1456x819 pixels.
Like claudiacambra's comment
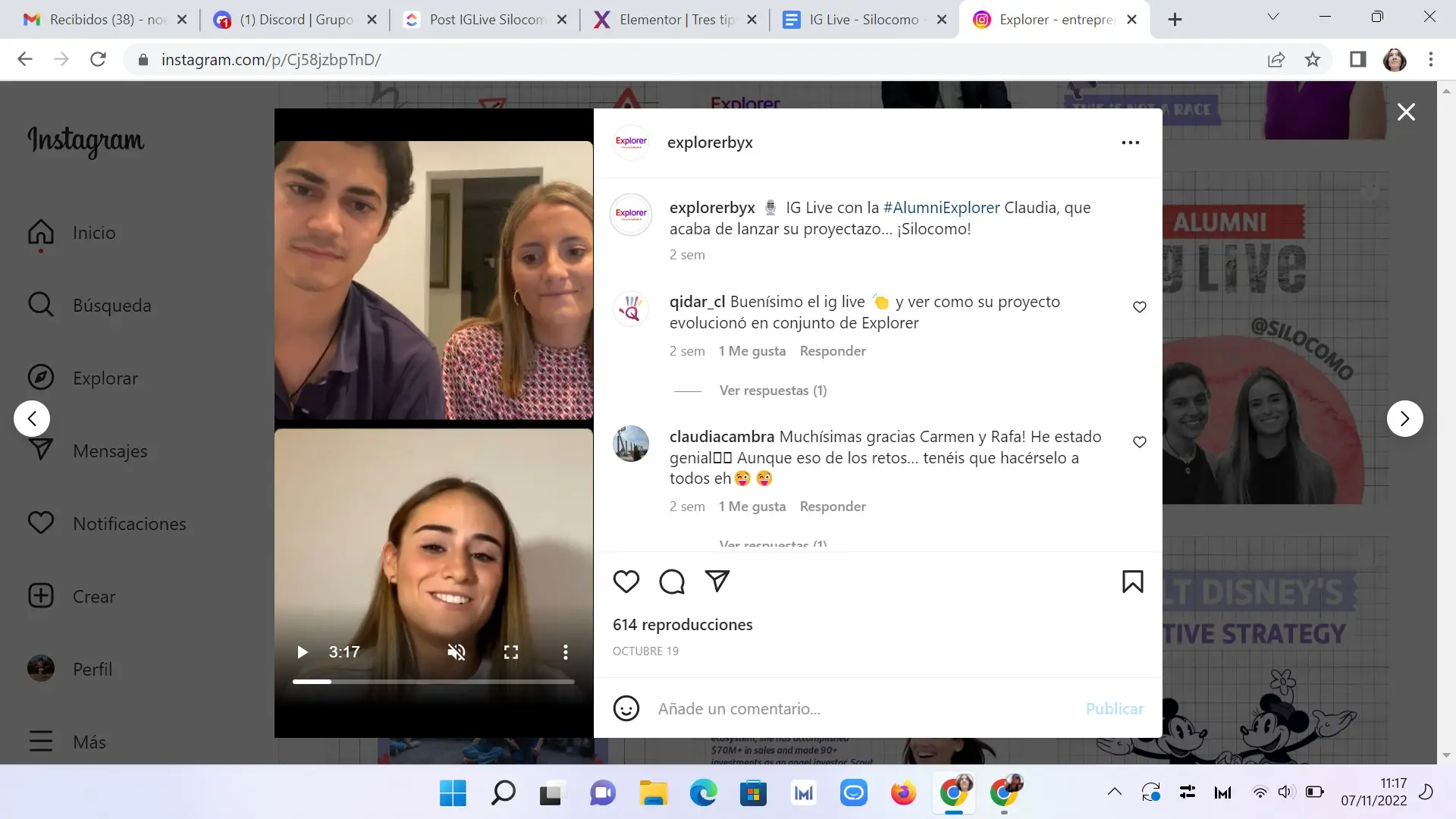coord(1140,442)
